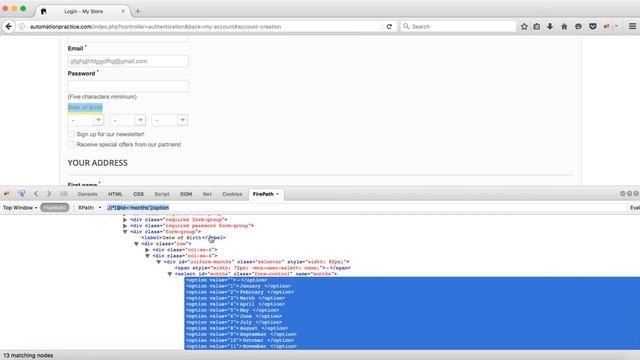Screen dimensions: 640x360
Task: Open the chat bubble toolbar icon
Action: [x=578, y=27]
